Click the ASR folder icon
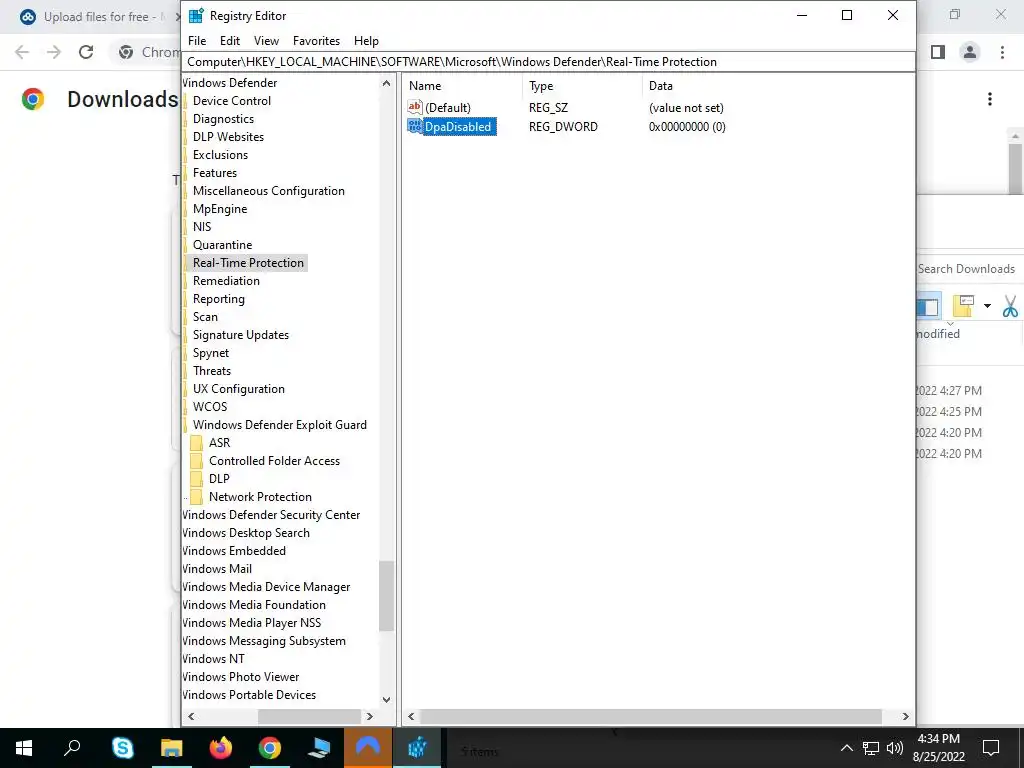This screenshot has width=1024, height=768. (x=196, y=443)
